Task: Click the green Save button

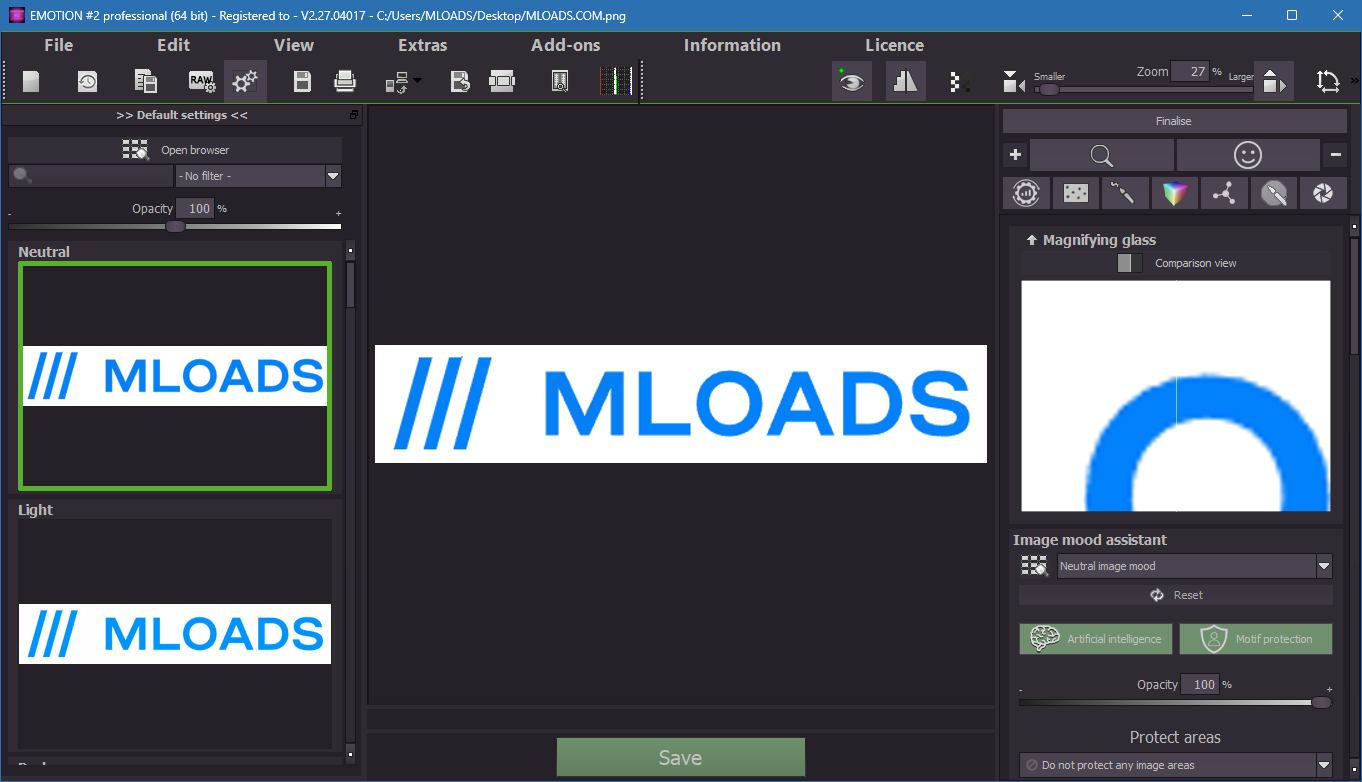Action: click(681, 758)
